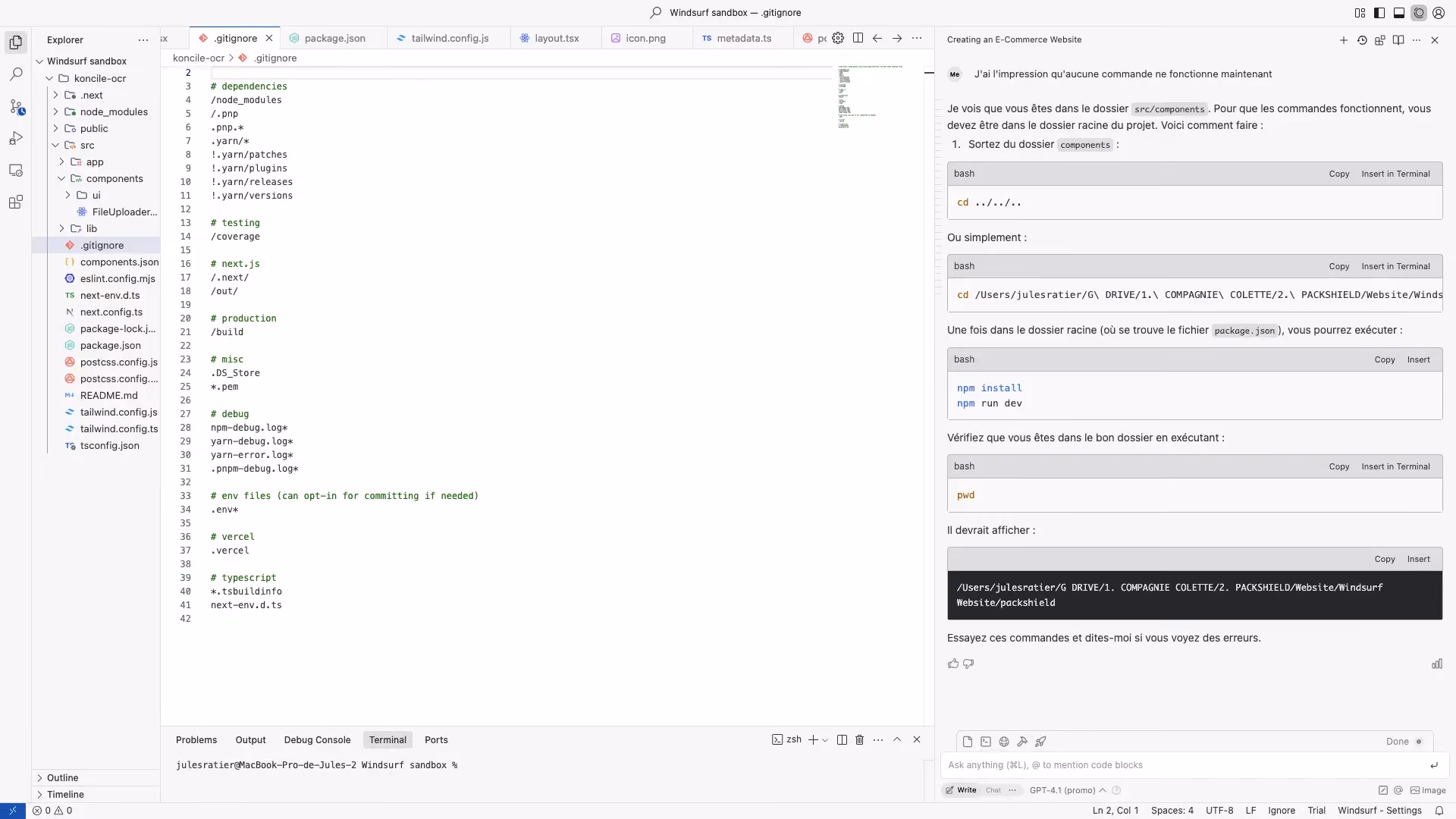Click the thumbs down feedback icon

point(968,664)
